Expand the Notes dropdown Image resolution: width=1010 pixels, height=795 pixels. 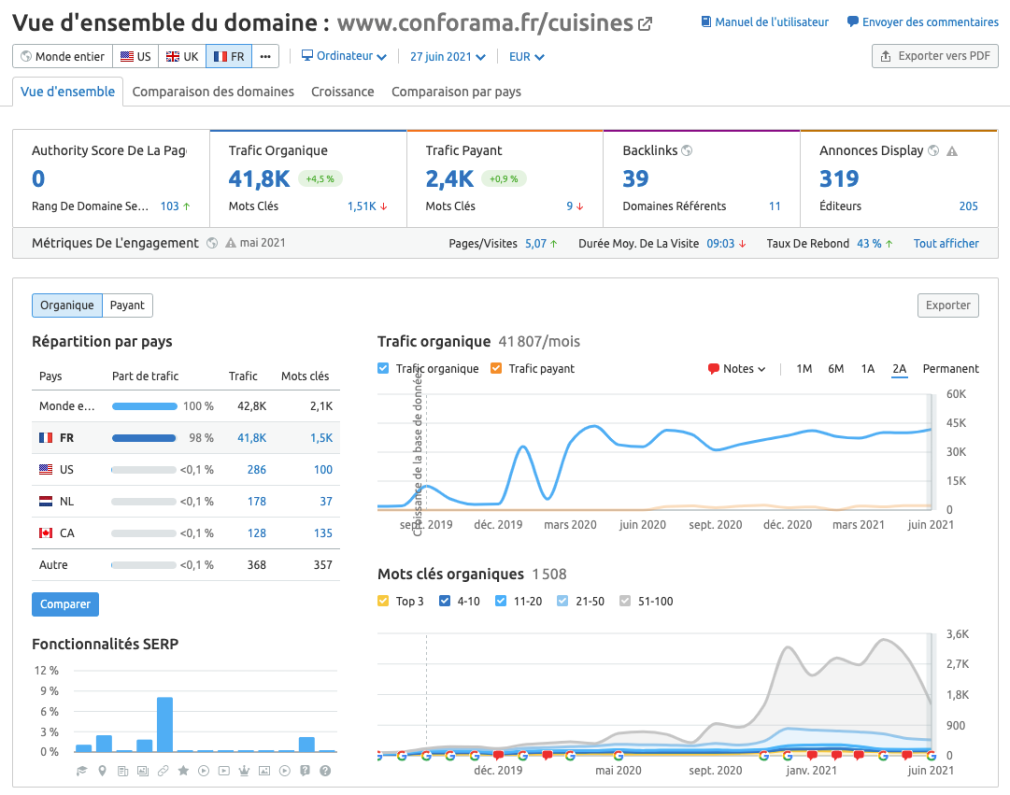[737, 369]
